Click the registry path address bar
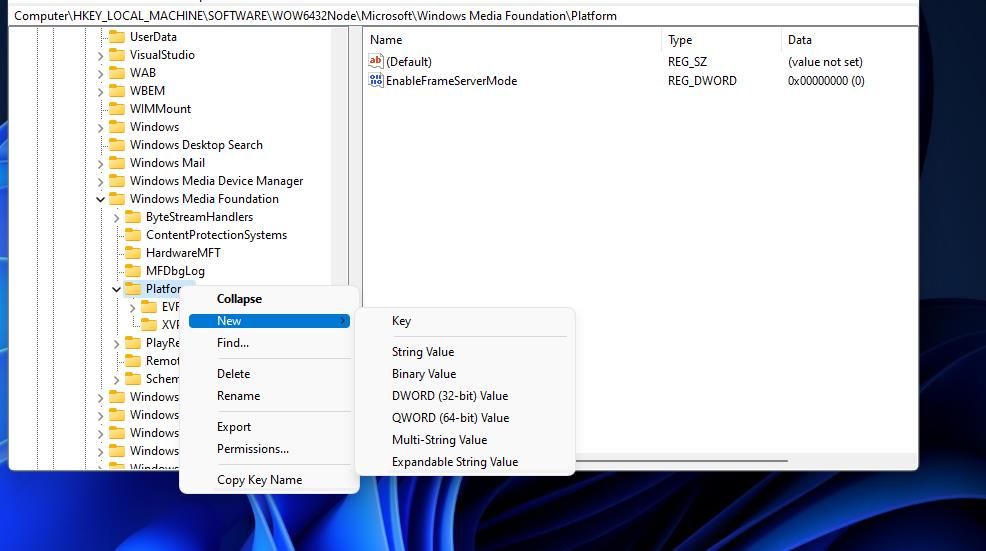 click(x=463, y=16)
